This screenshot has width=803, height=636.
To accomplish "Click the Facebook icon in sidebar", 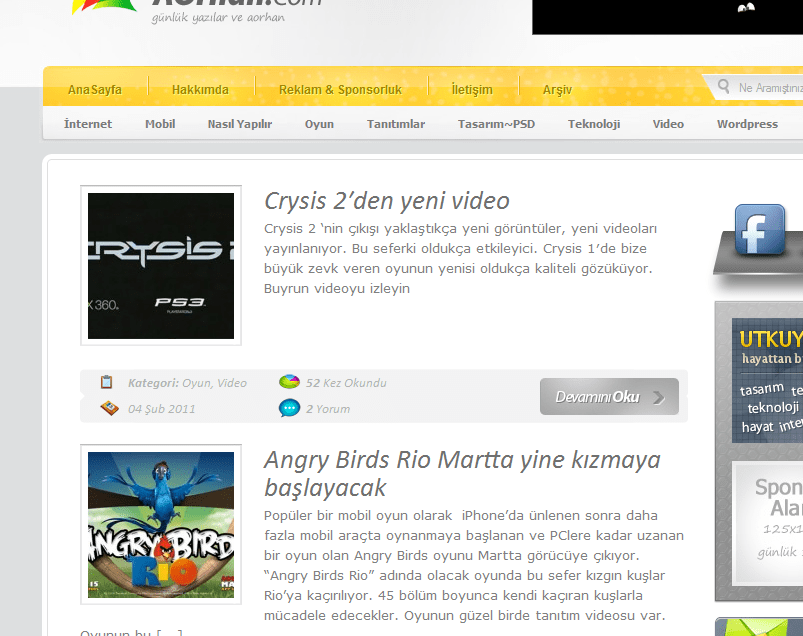I will coord(759,229).
